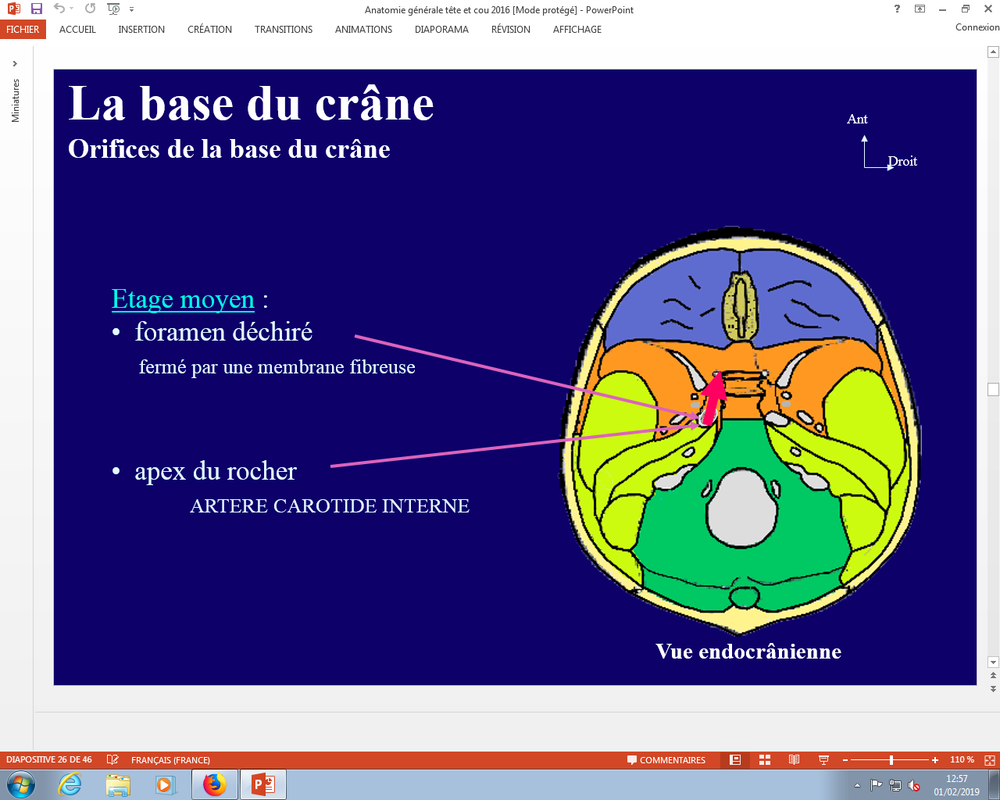Open the FICHIER tab
Image resolution: width=1000 pixels, height=800 pixels.
(23, 29)
